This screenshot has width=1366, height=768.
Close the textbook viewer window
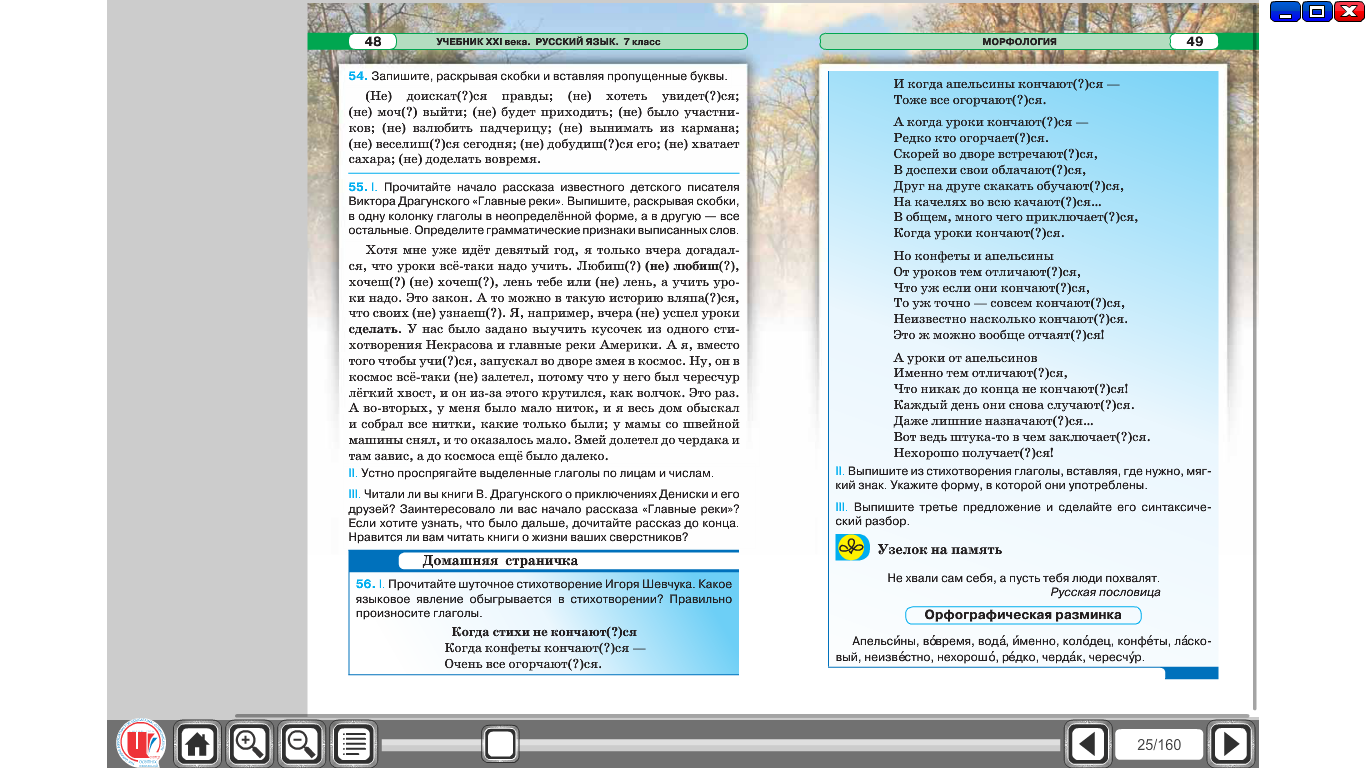1350,11
